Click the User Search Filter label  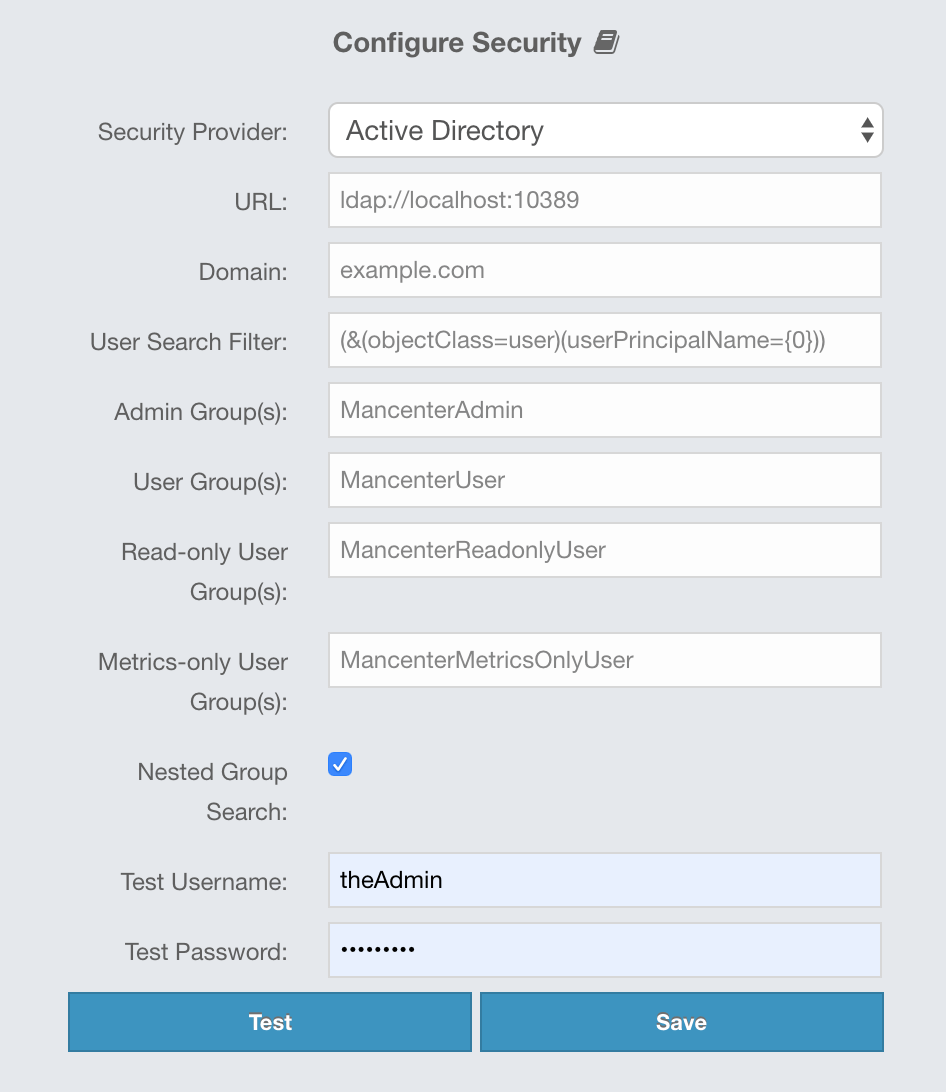[x=188, y=342]
